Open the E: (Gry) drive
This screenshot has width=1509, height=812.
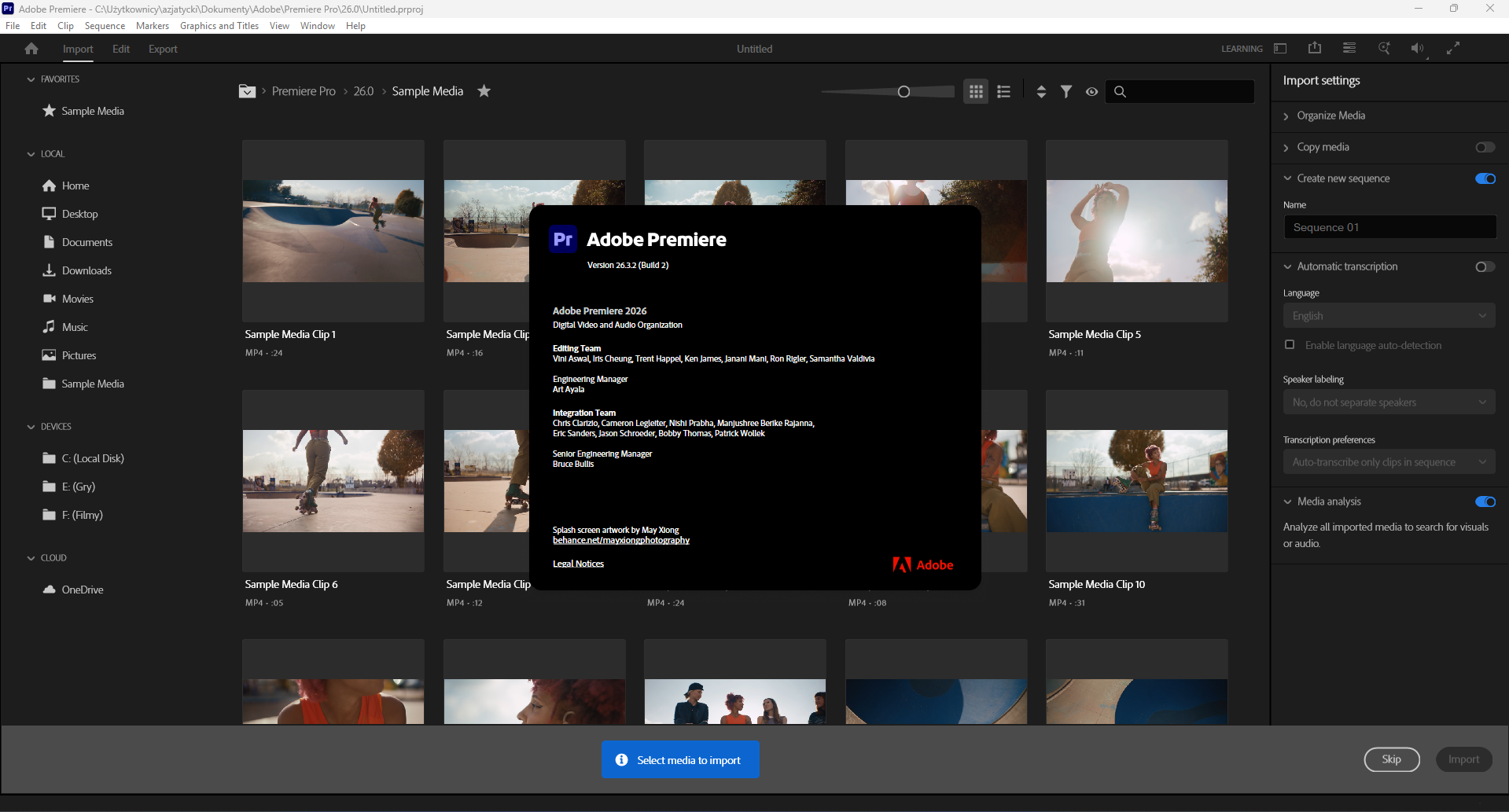pos(69,487)
